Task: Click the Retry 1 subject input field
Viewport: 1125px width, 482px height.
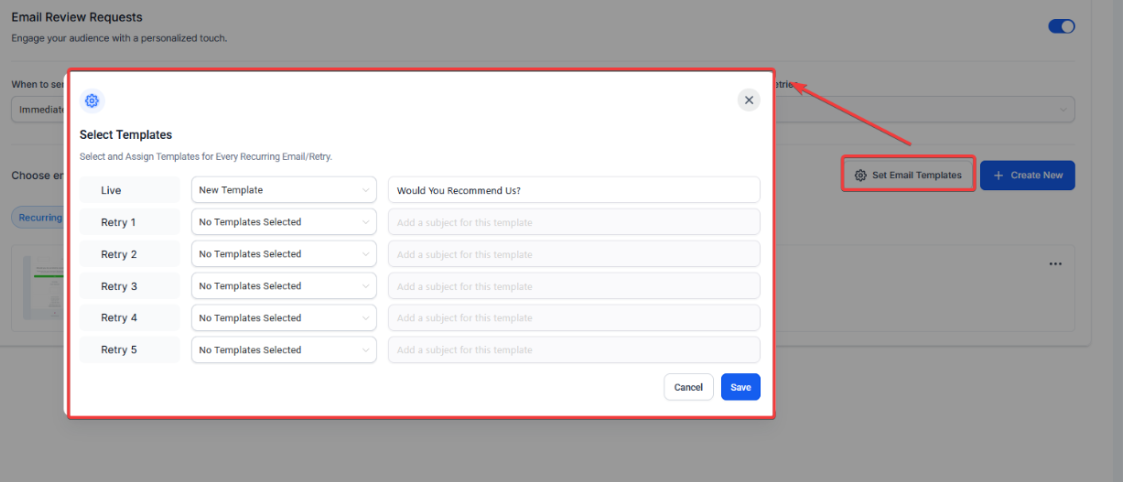Action: (x=573, y=222)
